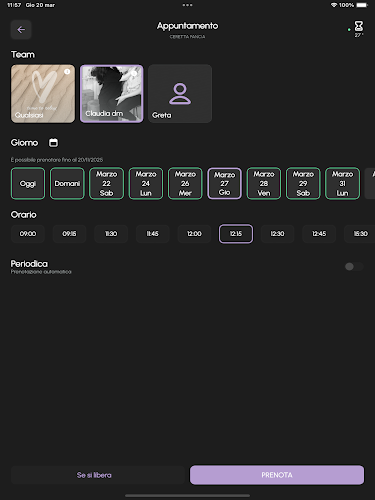The height and width of the screenshot is (500, 375).
Task: Tap the Periodica label
Action: click(29, 264)
